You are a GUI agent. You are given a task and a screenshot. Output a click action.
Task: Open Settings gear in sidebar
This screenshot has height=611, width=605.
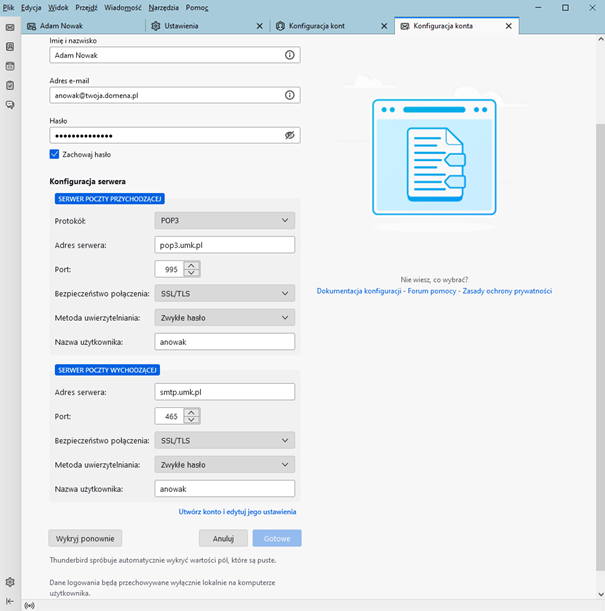pos(10,582)
